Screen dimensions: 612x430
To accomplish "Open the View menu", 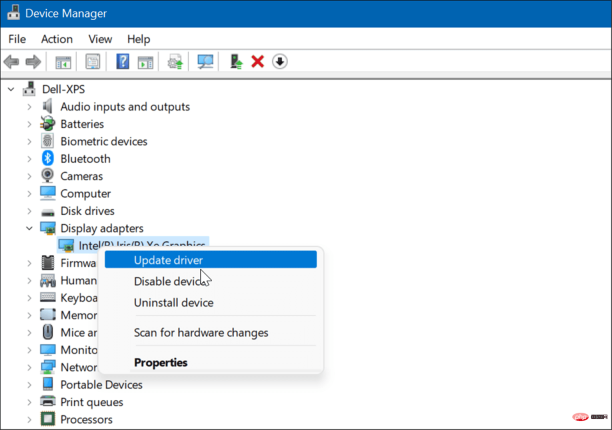I will [x=100, y=39].
